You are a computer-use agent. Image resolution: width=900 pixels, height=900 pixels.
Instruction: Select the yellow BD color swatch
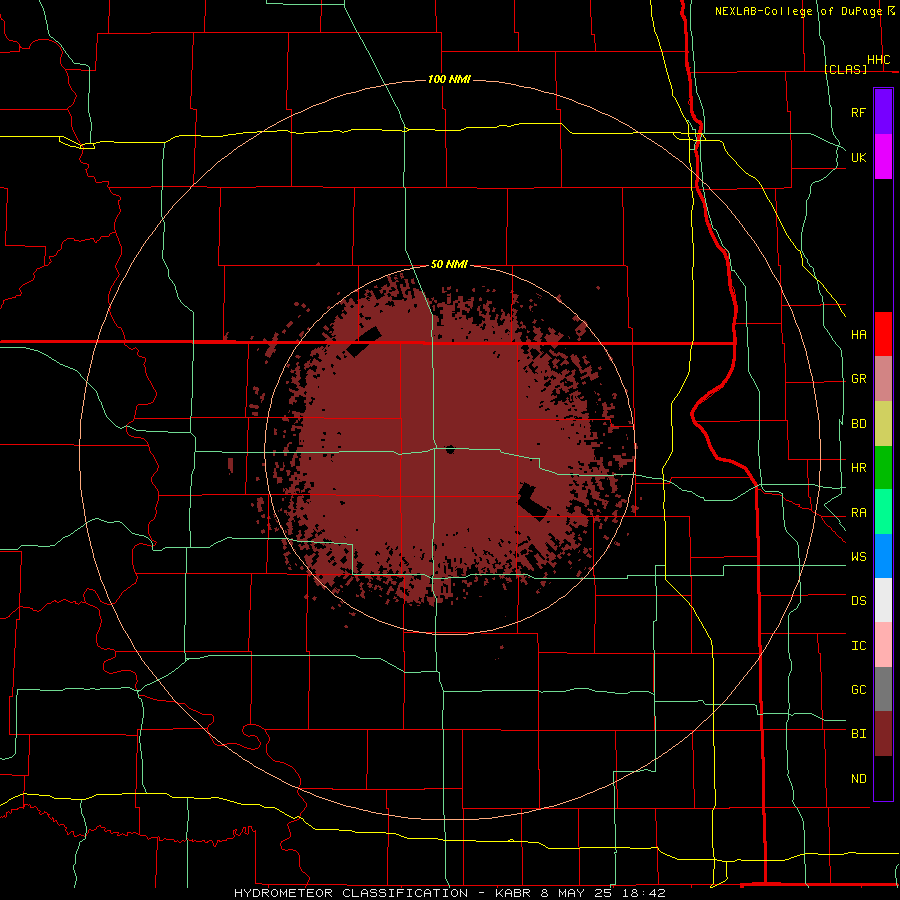[883, 424]
